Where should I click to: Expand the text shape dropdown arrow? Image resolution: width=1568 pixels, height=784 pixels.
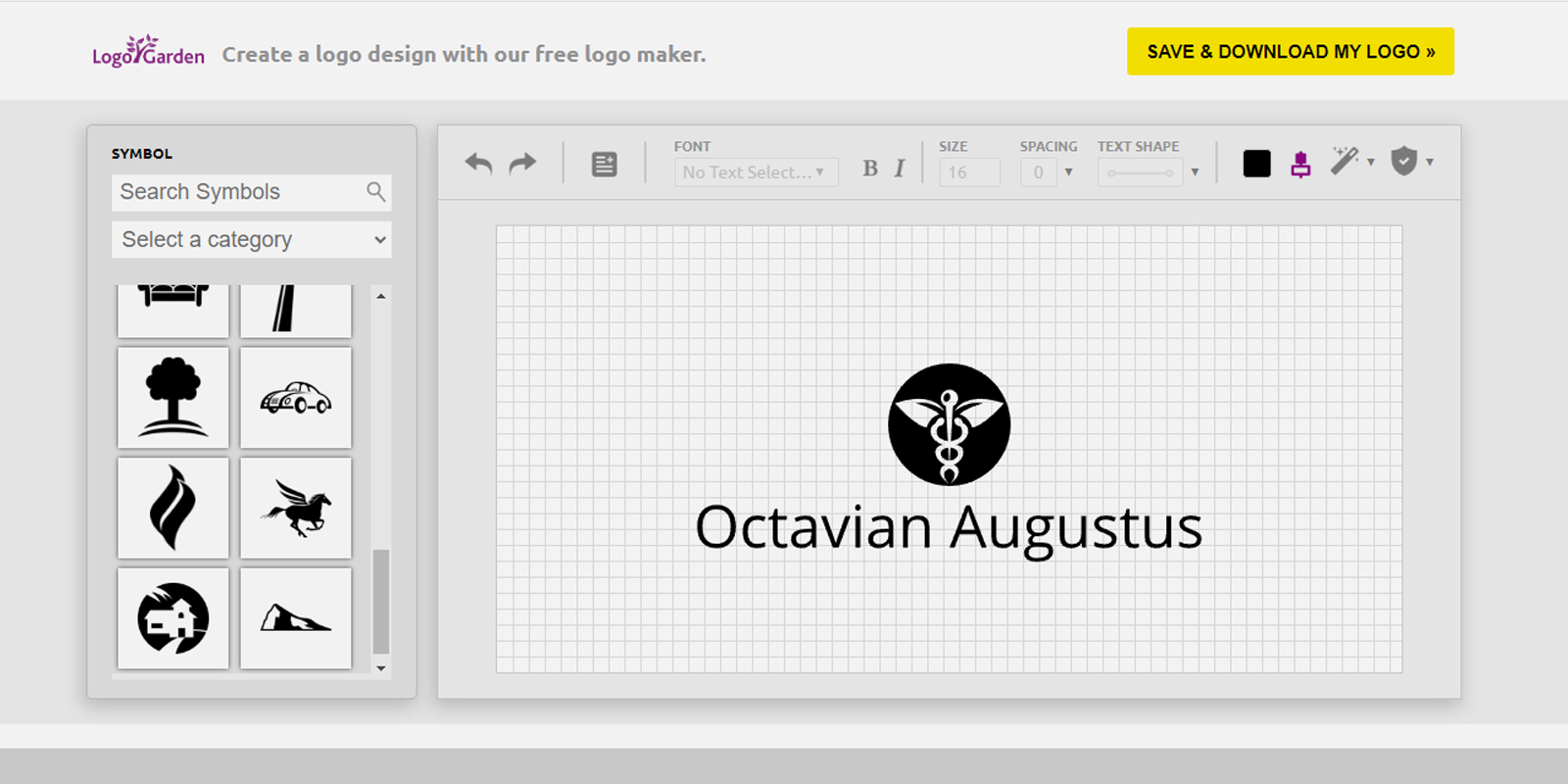pos(1195,172)
